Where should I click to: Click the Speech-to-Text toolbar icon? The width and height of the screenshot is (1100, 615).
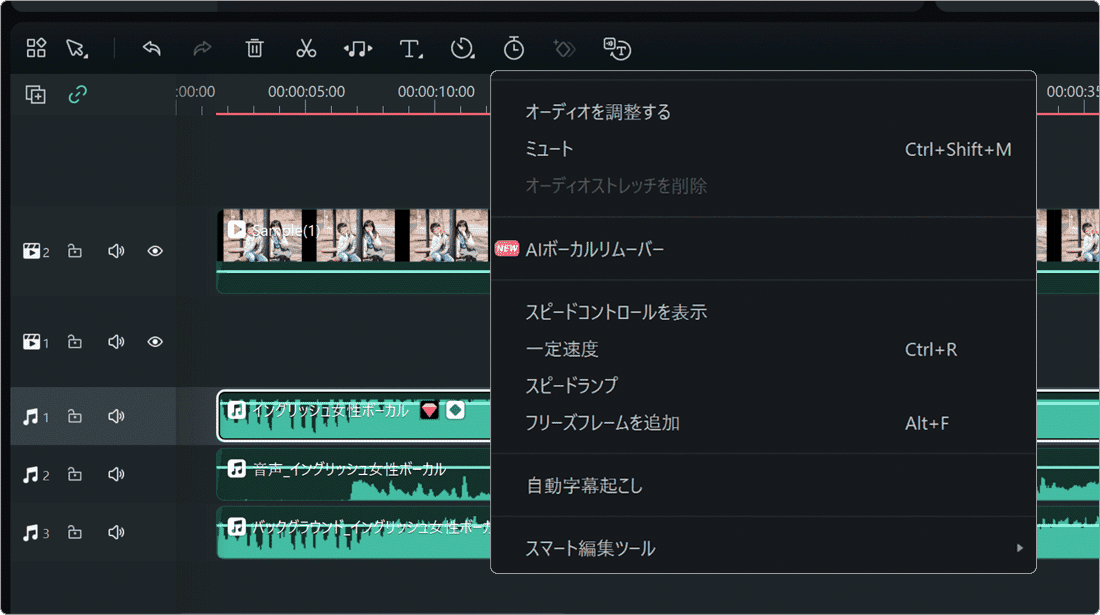click(x=617, y=48)
